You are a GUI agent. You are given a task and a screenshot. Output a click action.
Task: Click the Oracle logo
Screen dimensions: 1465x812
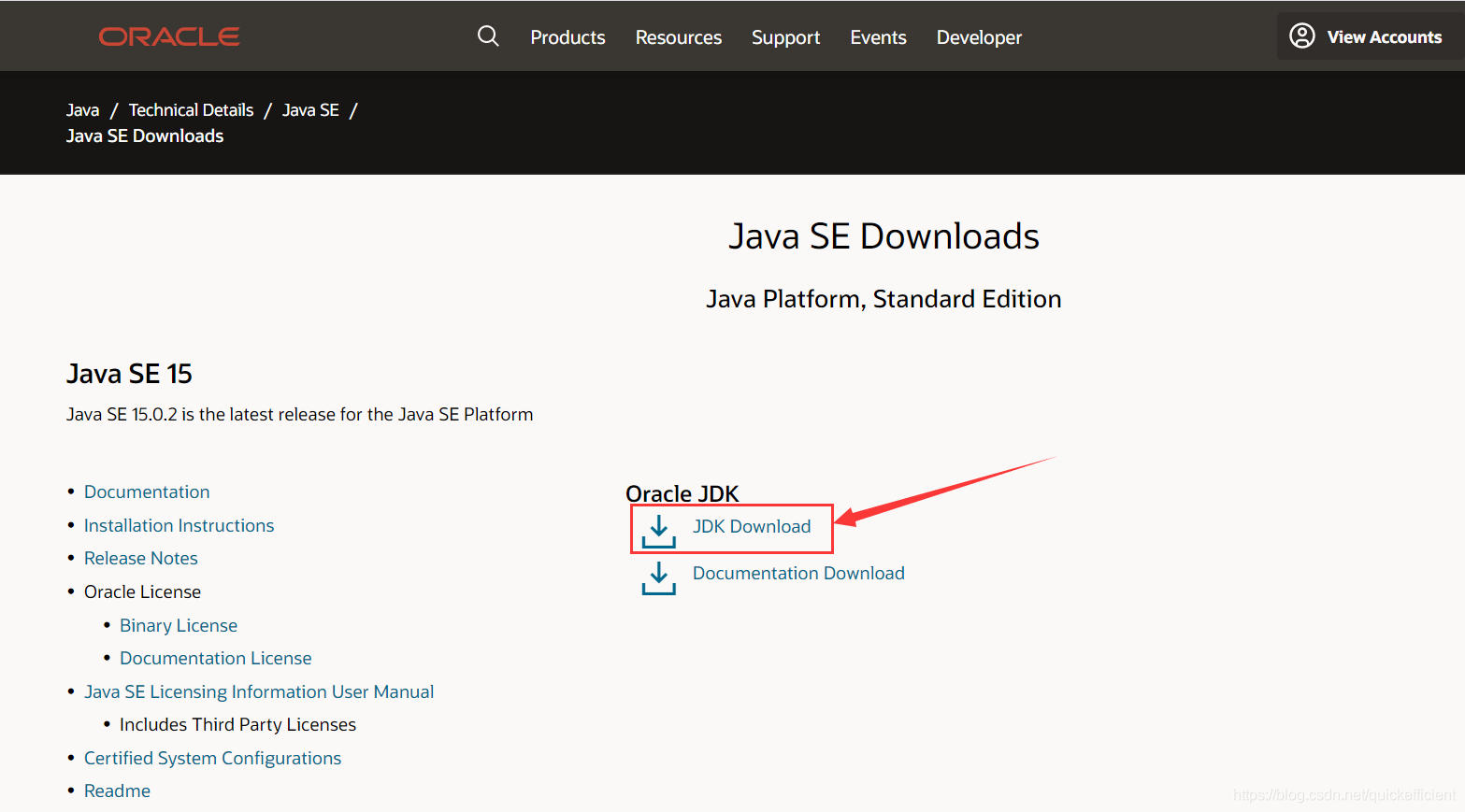pyautogui.click(x=169, y=36)
